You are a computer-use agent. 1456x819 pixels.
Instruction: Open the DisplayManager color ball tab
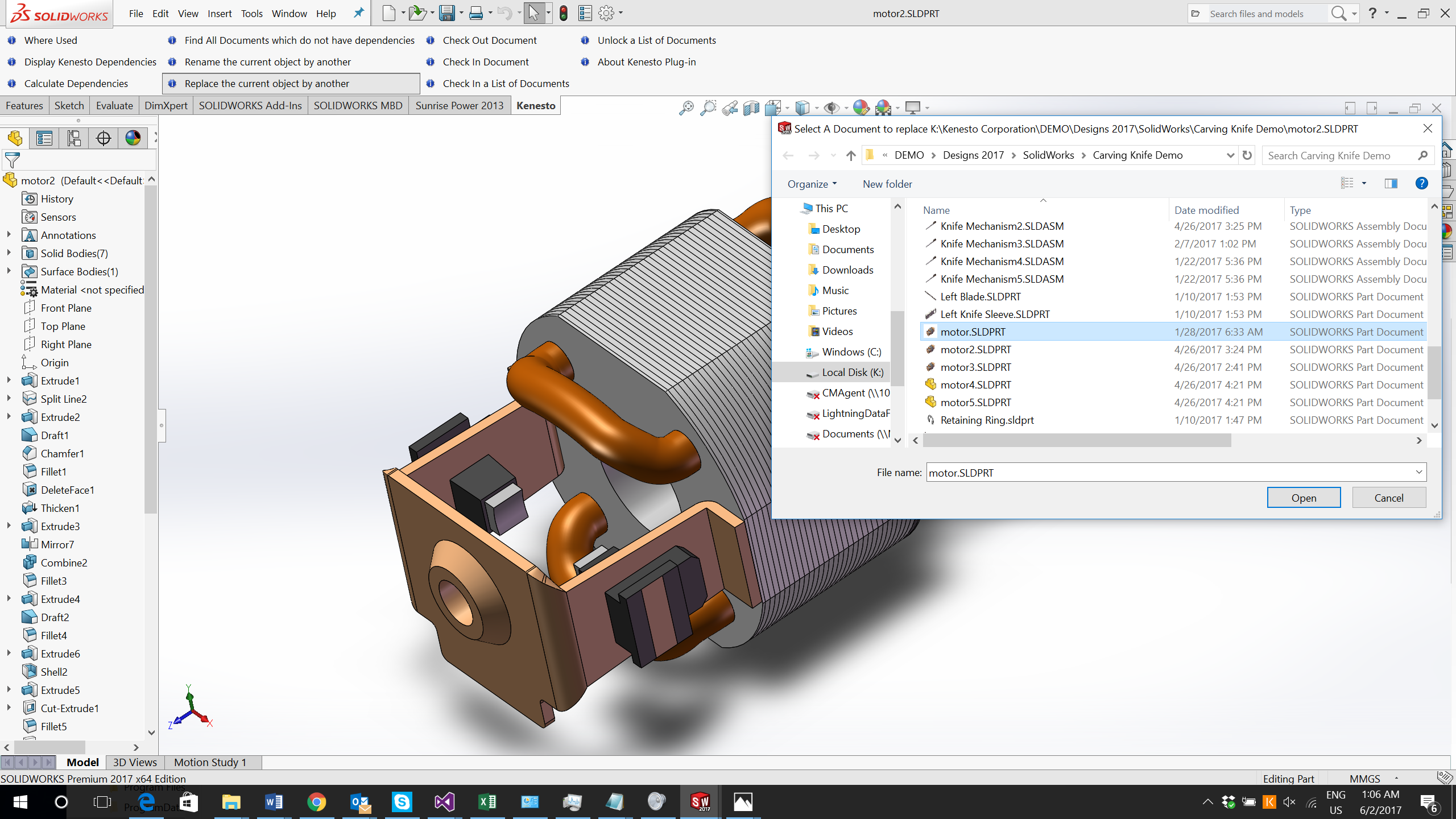pos(133,138)
